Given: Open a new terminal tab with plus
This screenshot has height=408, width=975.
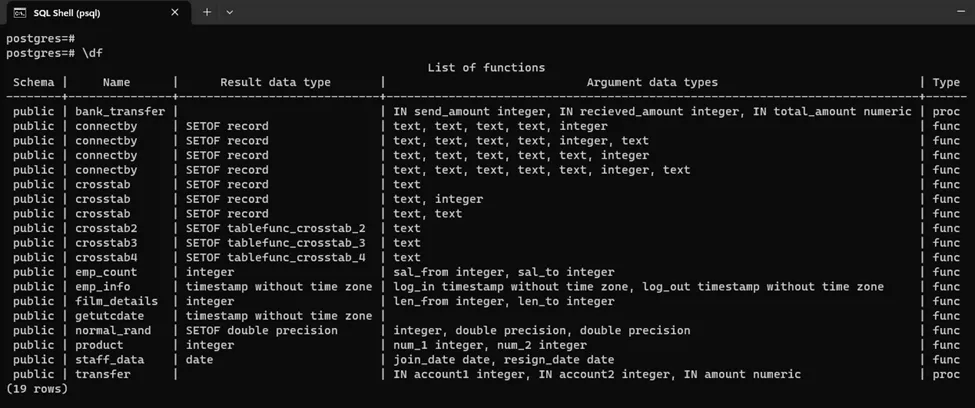Looking at the screenshot, I should (x=207, y=12).
